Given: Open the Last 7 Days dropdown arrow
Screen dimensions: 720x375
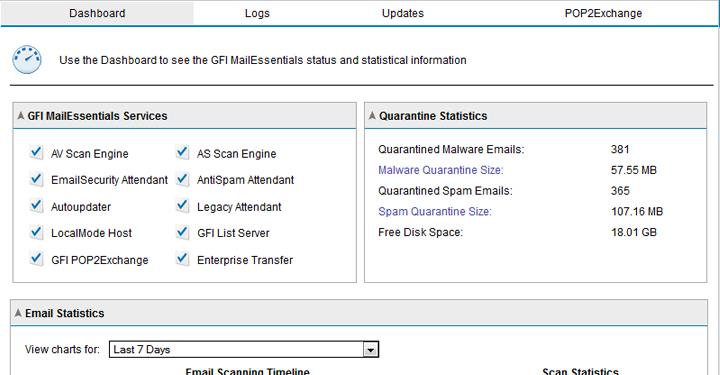Looking at the screenshot, I should click(x=371, y=350).
